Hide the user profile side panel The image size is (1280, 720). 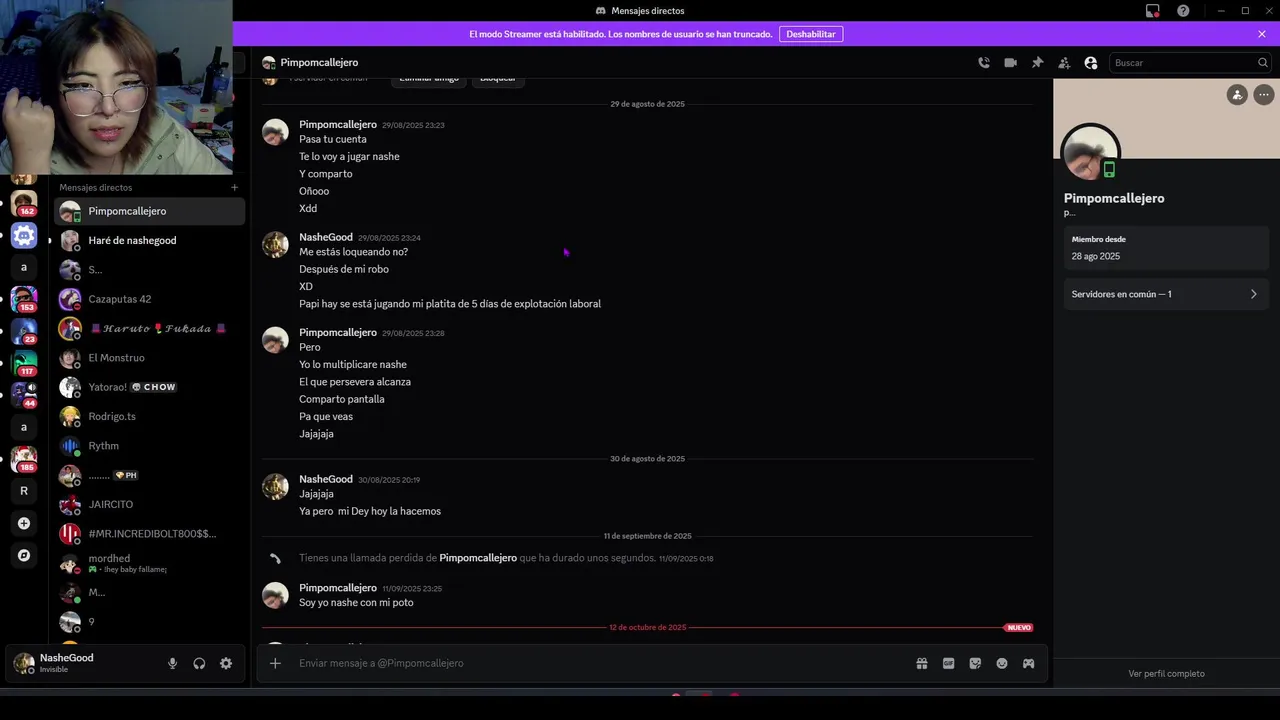click(1091, 63)
